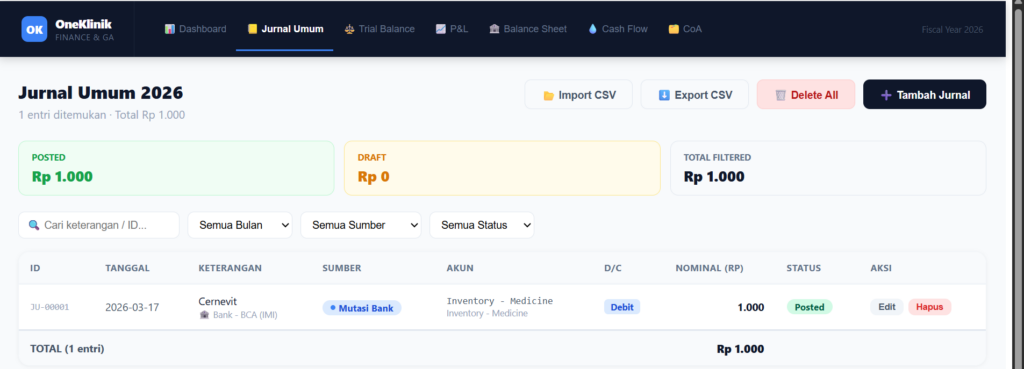Click the STATUS column header
The image size is (1024, 369).
(803, 268)
